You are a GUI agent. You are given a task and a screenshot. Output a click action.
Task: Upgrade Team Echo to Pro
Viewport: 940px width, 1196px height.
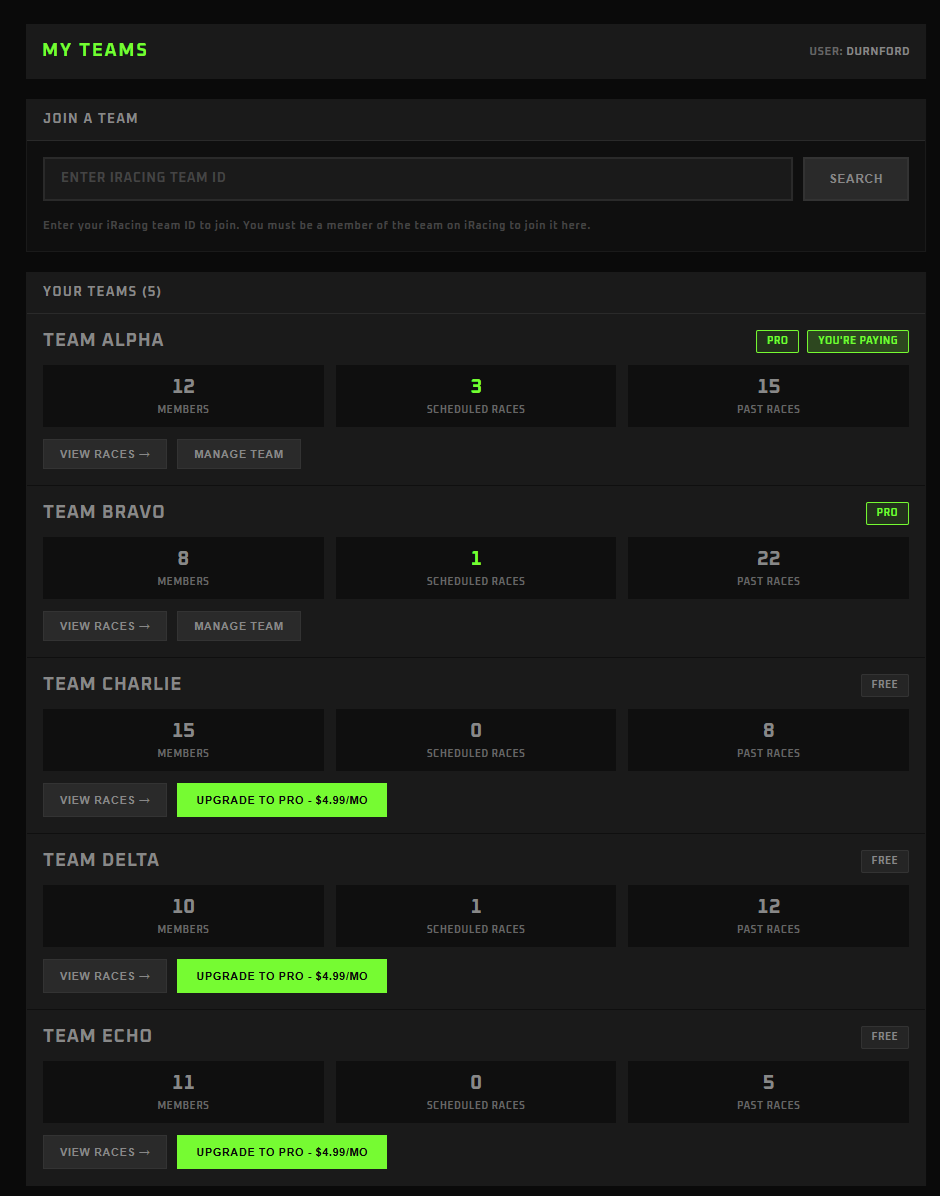point(281,1151)
